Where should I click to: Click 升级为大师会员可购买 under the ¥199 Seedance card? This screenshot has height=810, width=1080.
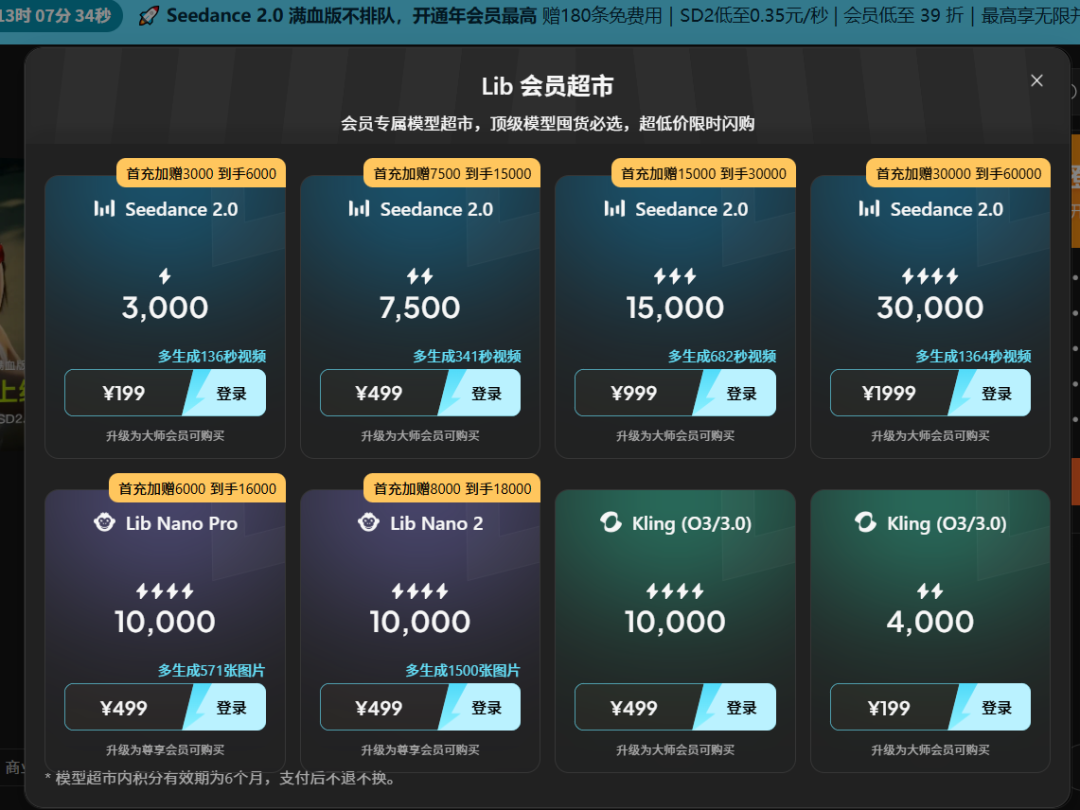pyautogui.click(x=165, y=435)
